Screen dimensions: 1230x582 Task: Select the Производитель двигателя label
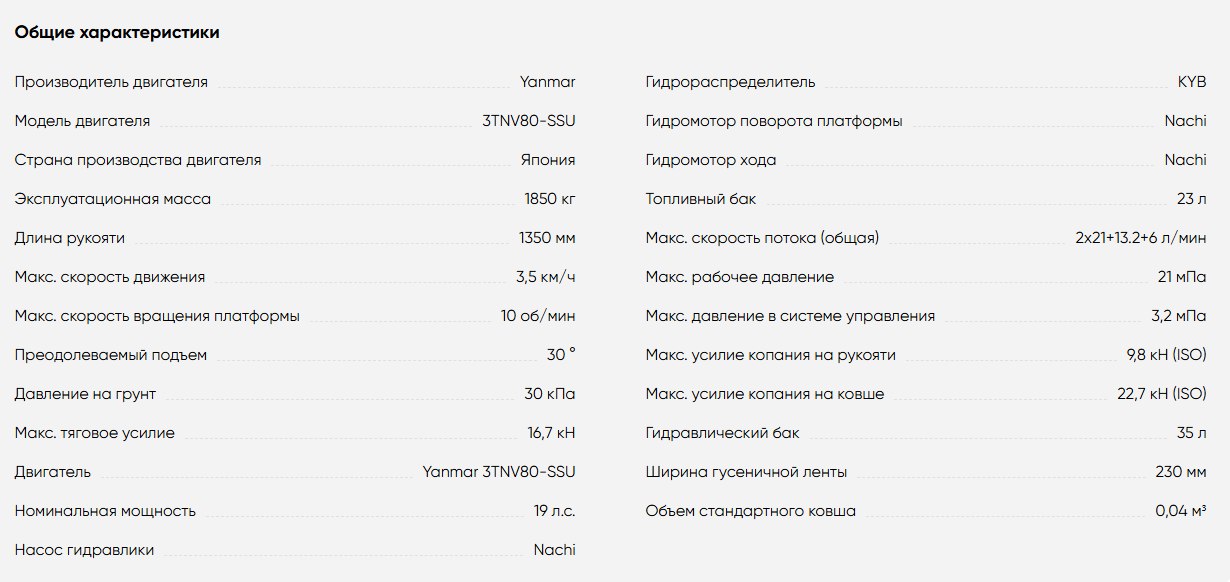point(111,82)
